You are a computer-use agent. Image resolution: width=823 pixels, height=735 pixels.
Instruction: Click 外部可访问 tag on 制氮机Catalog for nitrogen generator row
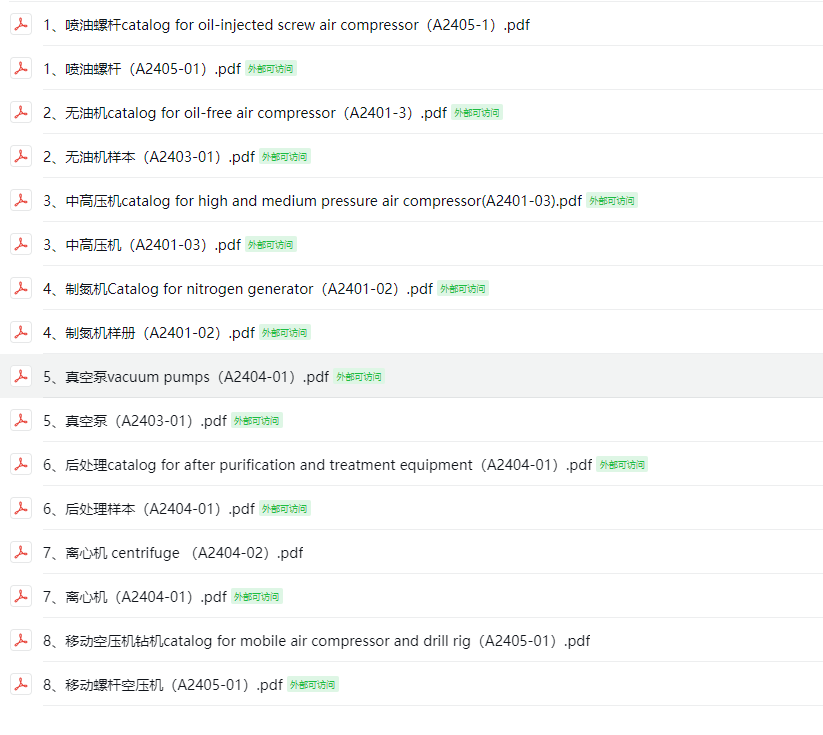pyautogui.click(x=463, y=289)
